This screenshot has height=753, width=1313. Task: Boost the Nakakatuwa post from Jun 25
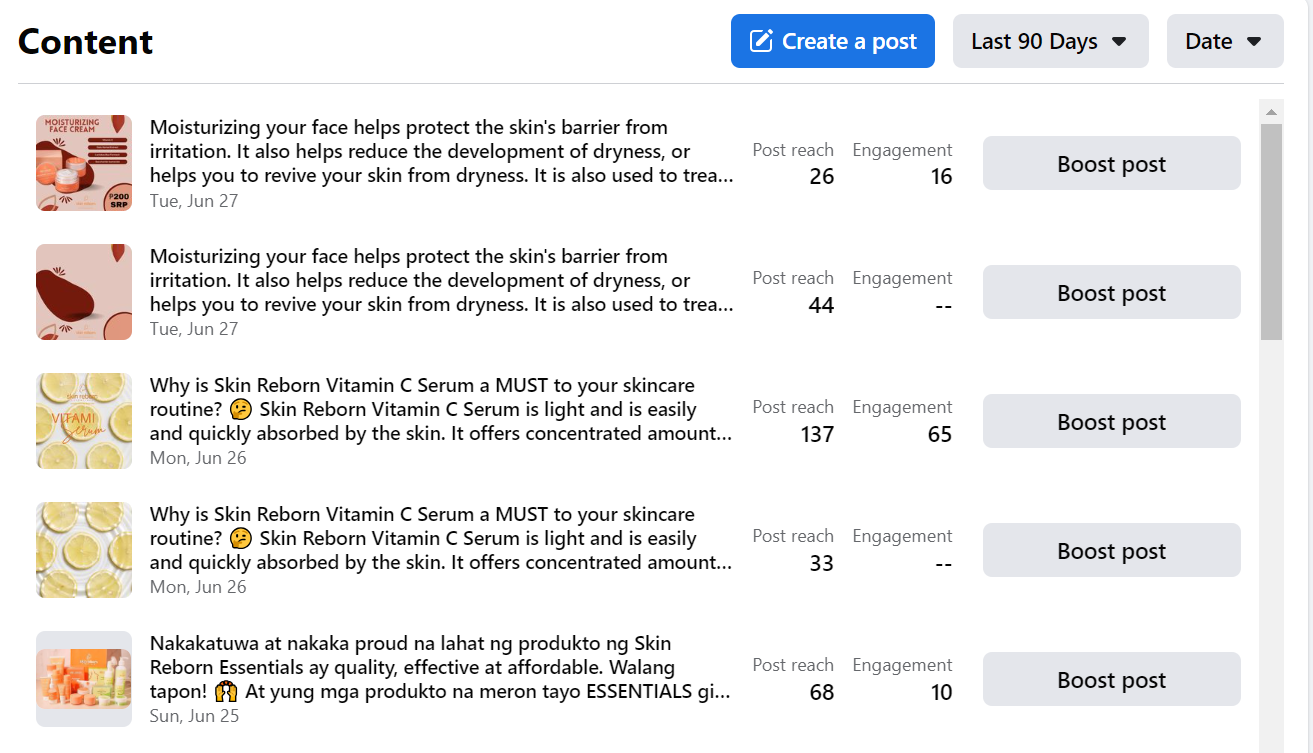pyautogui.click(x=1111, y=679)
